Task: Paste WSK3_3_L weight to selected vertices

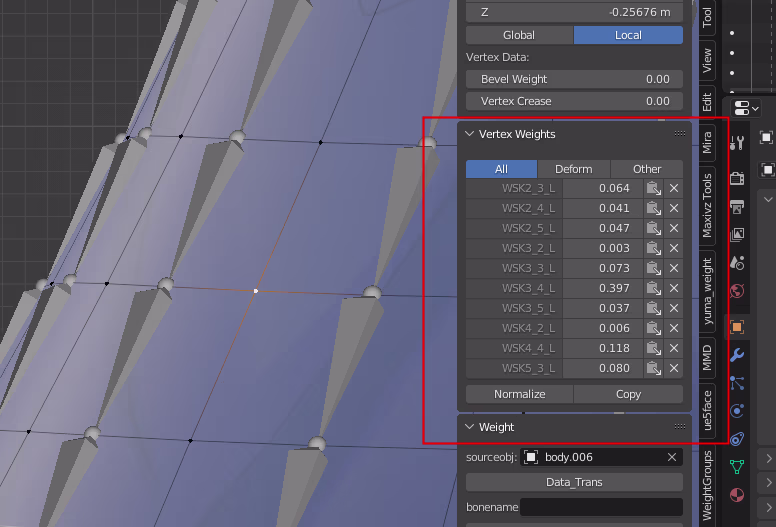Action: 653,268
